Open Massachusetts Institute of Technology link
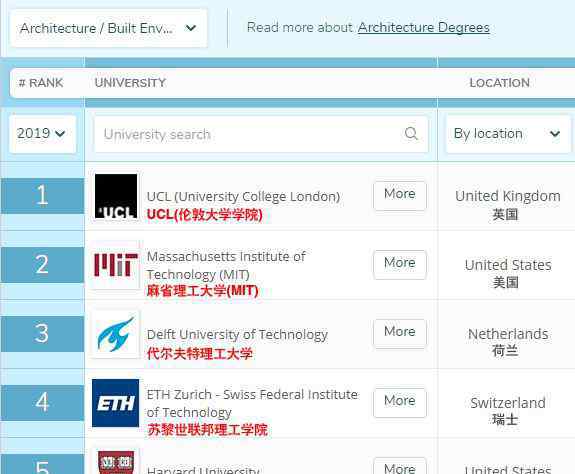This screenshot has height=474, width=575. 226,265
